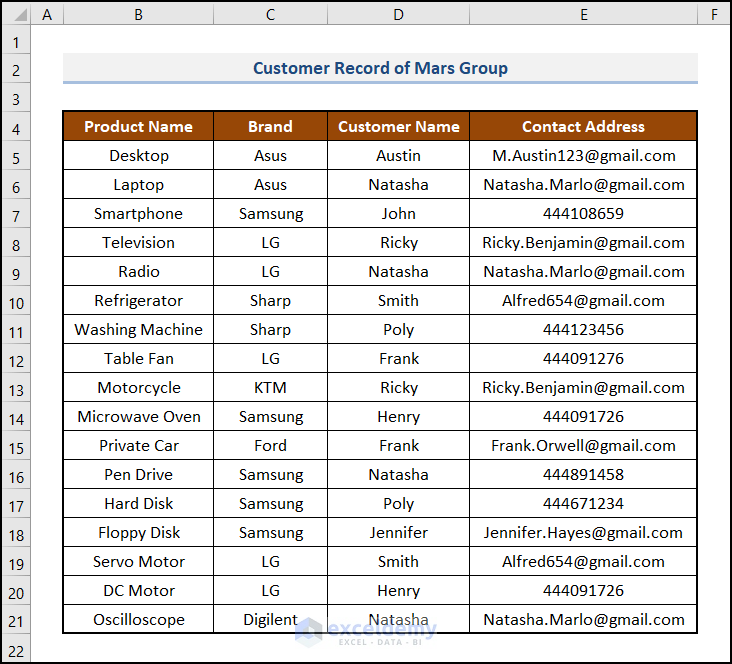Select row 13 header
732x664 pixels.
tap(15, 388)
